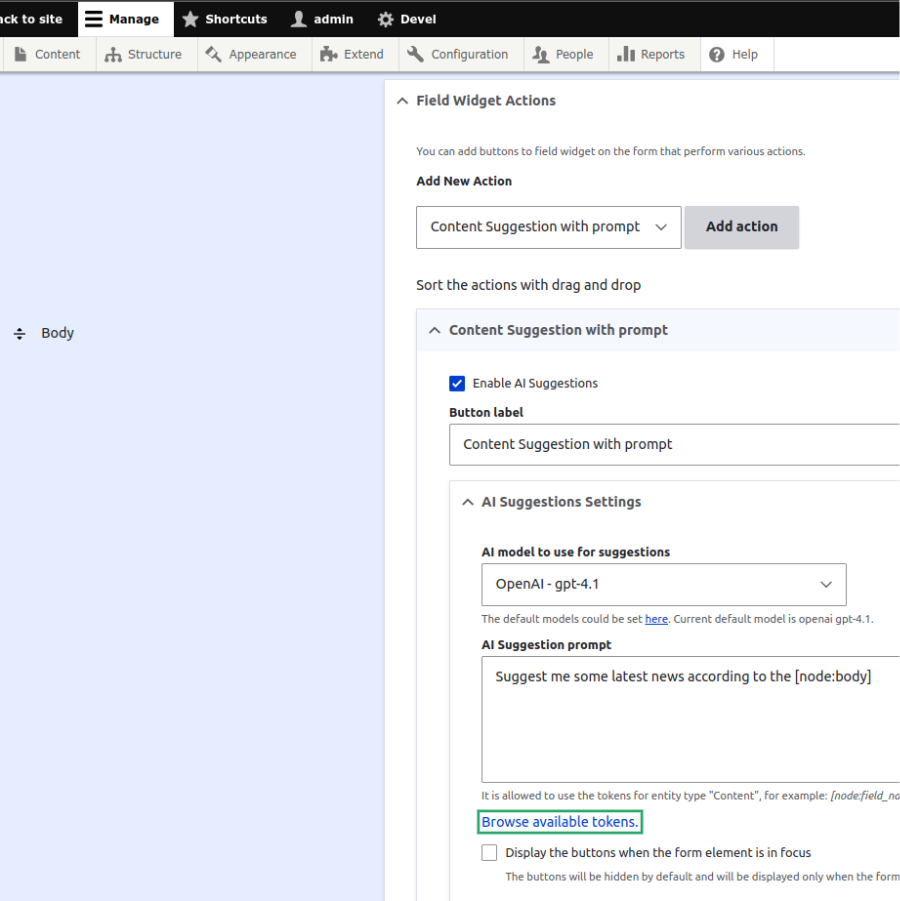Click the Body field drag handle

[x=19, y=333]
